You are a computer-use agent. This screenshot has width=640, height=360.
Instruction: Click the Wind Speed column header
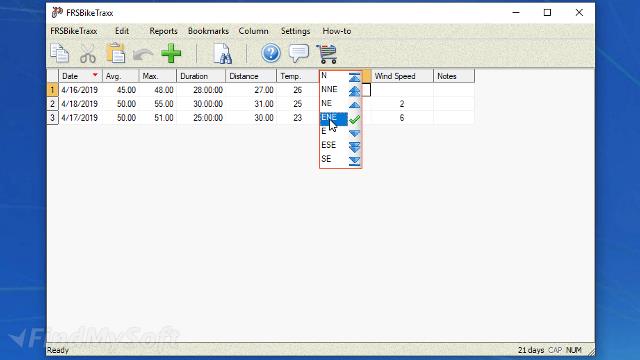coord(402,76)
